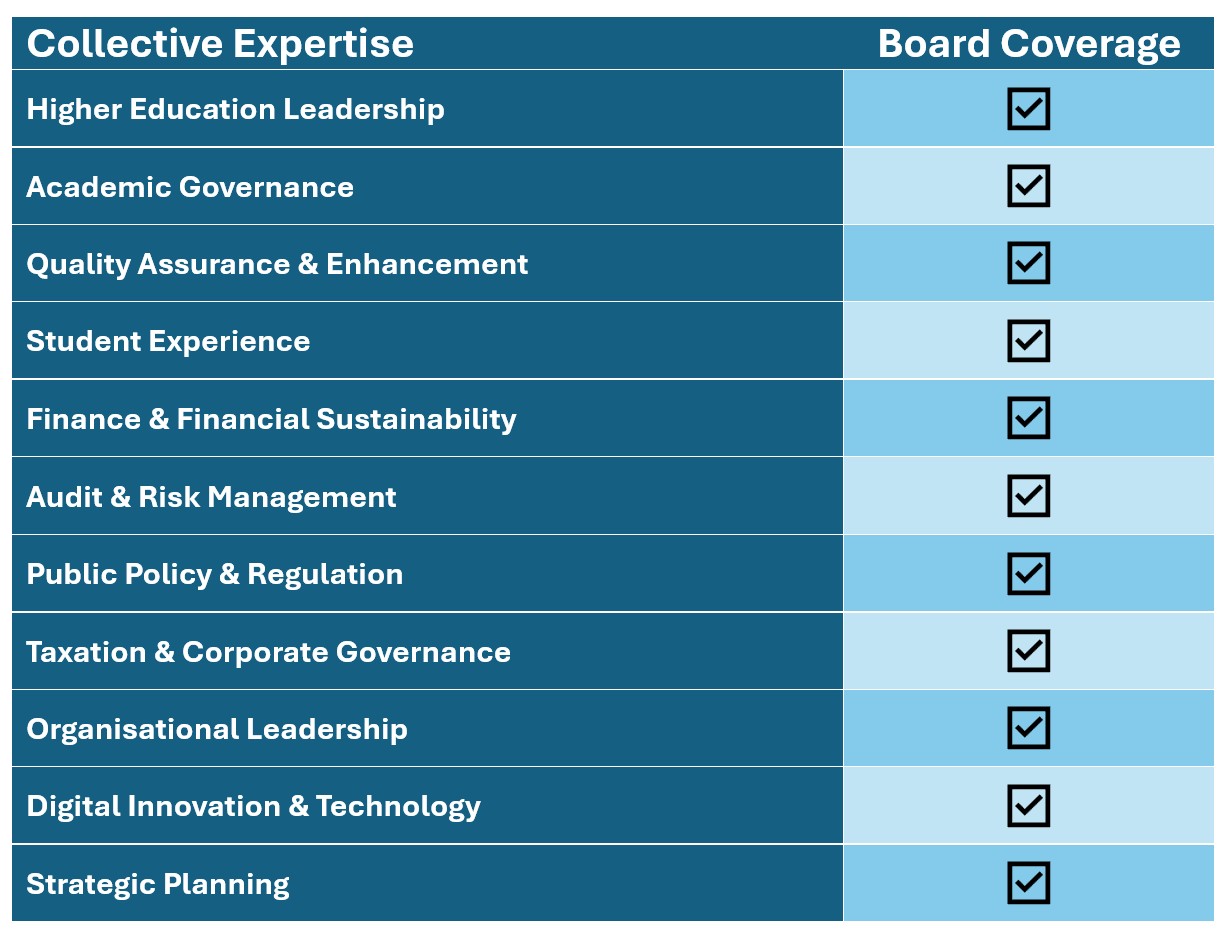Click Taxation & Corporate Governance checkbox

click(x=1028, y=651)
